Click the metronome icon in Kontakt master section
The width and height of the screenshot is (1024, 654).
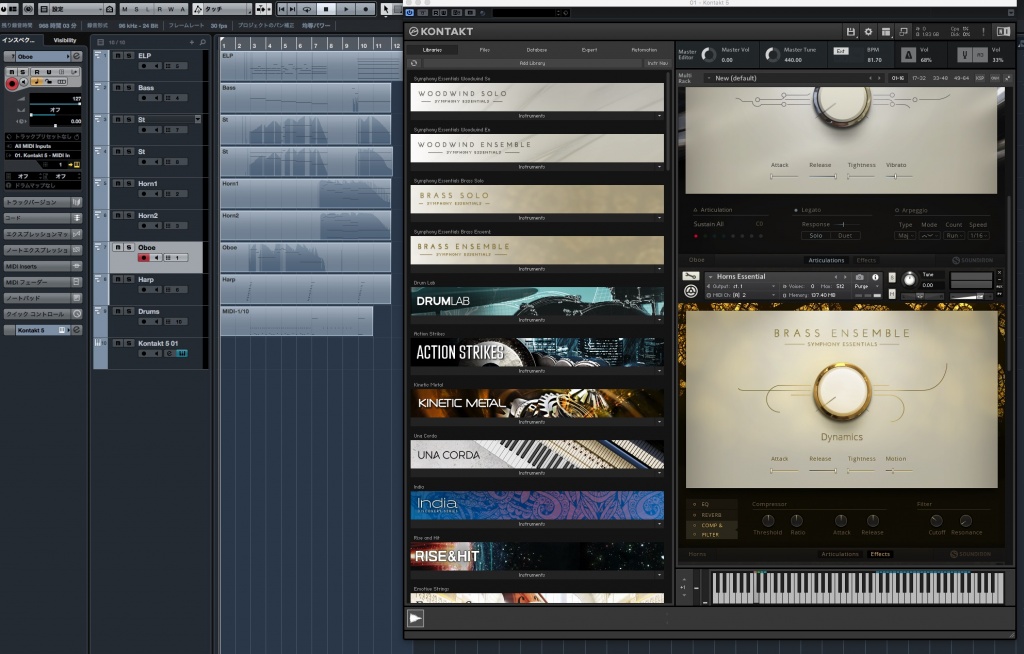tap(908, 55)
